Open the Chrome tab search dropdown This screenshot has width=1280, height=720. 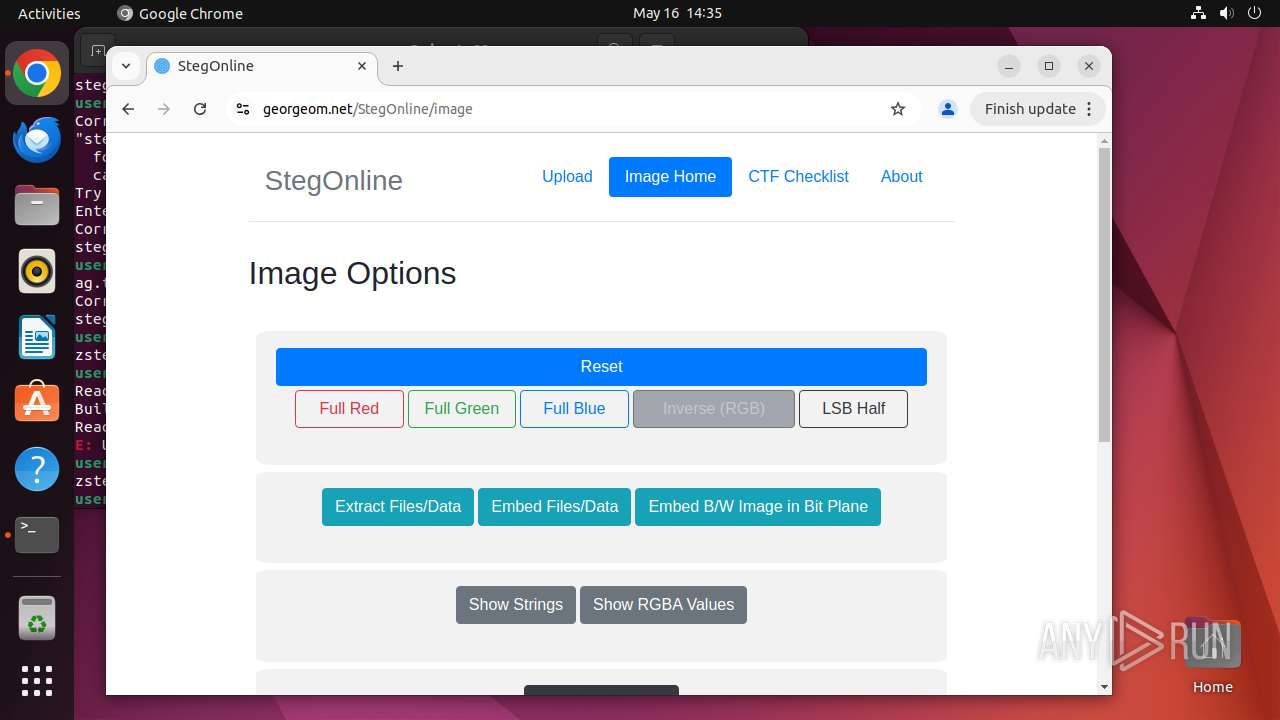click(x=126, y=66)
